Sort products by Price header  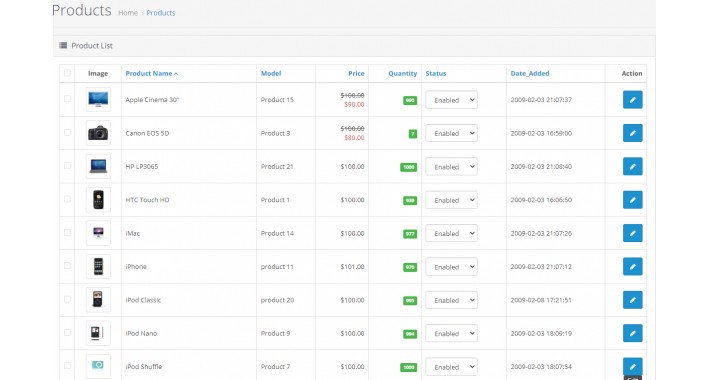point(356,73)
